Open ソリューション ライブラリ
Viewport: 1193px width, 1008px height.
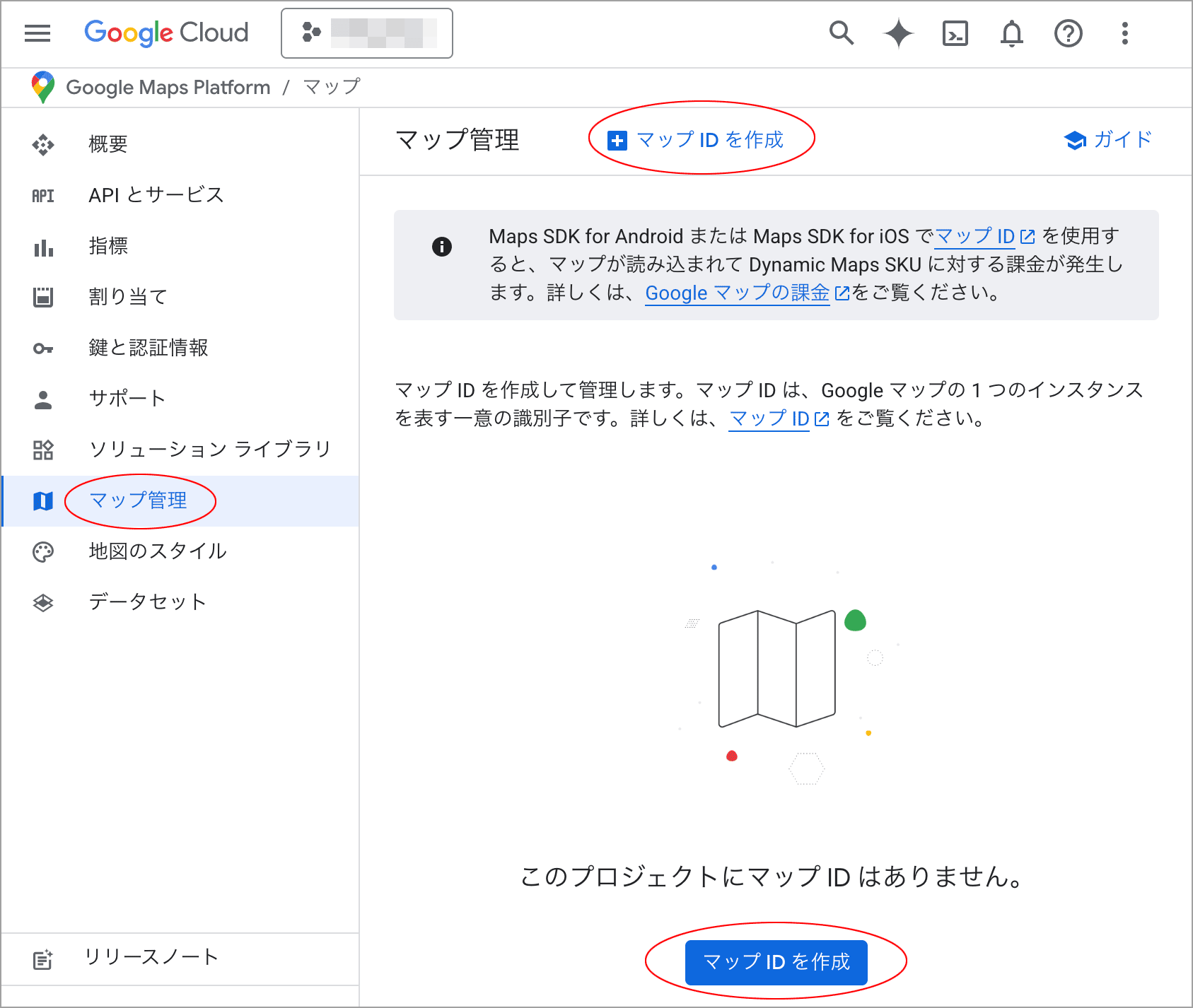coord(210,450)
